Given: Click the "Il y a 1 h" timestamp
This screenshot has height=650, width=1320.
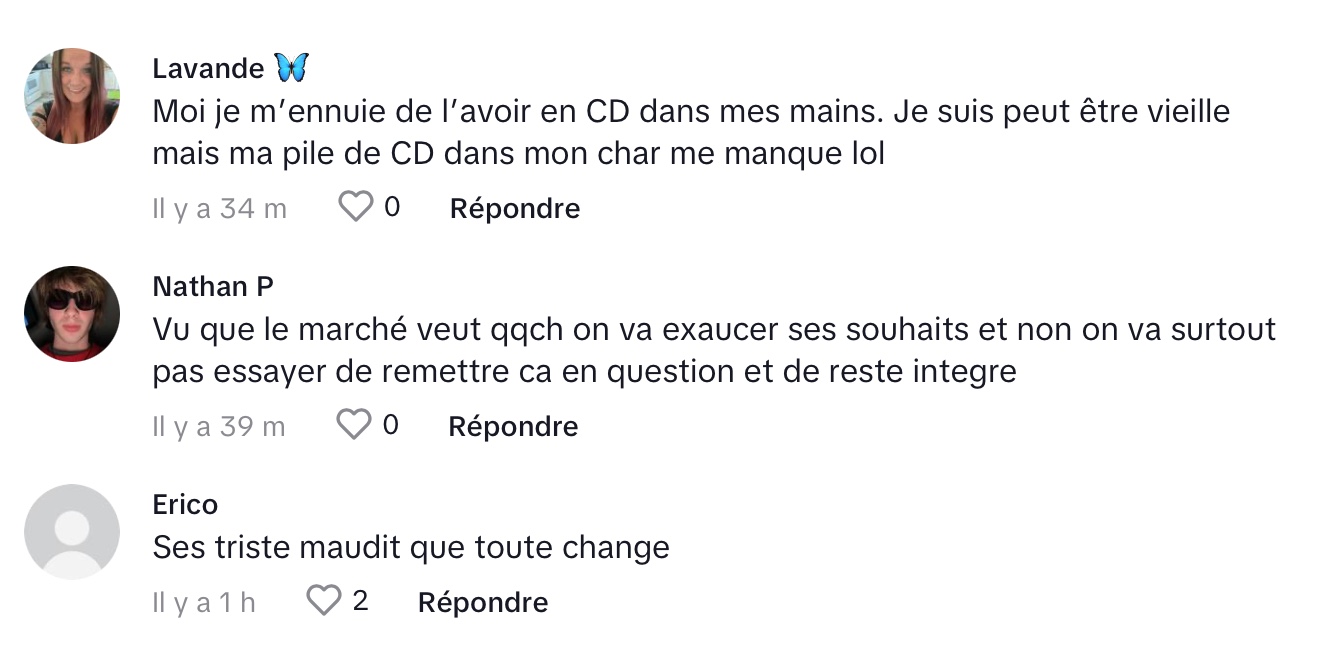Looking at the screenshot, I should 203,602.
